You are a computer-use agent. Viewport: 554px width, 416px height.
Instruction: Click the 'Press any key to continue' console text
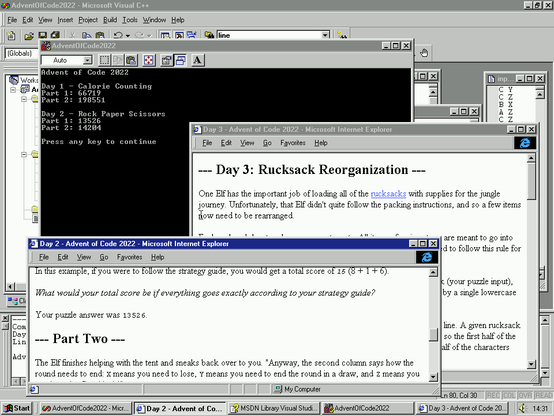(x=99, y=141)
